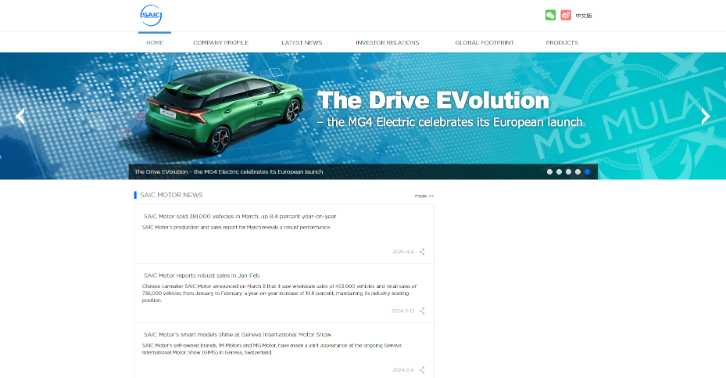Click the SAIC MOTOR NEWS section heading

click(171, 195)
